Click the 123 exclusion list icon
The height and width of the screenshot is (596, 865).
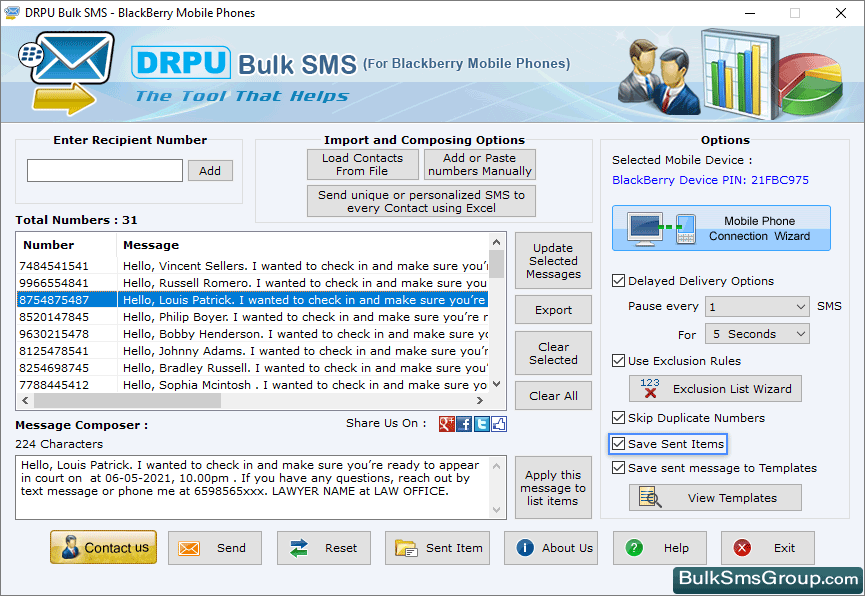tap(650, 389)
